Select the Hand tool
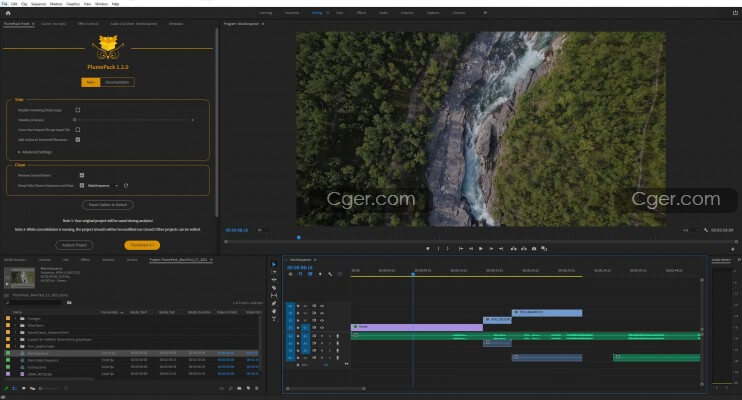 tap(274, 311)
